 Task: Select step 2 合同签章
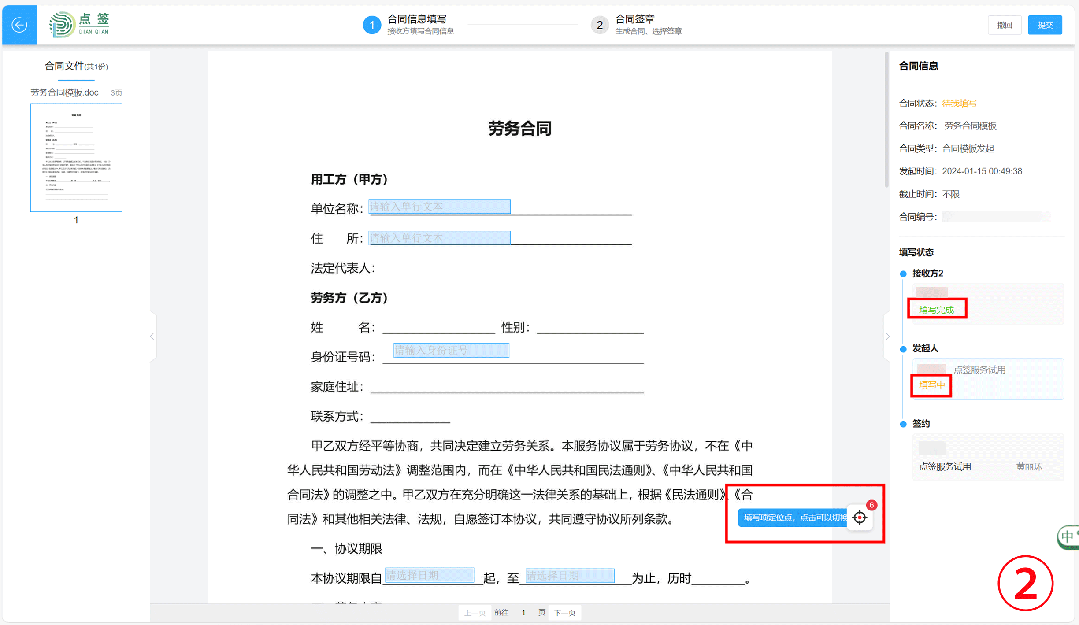[637, 25]
